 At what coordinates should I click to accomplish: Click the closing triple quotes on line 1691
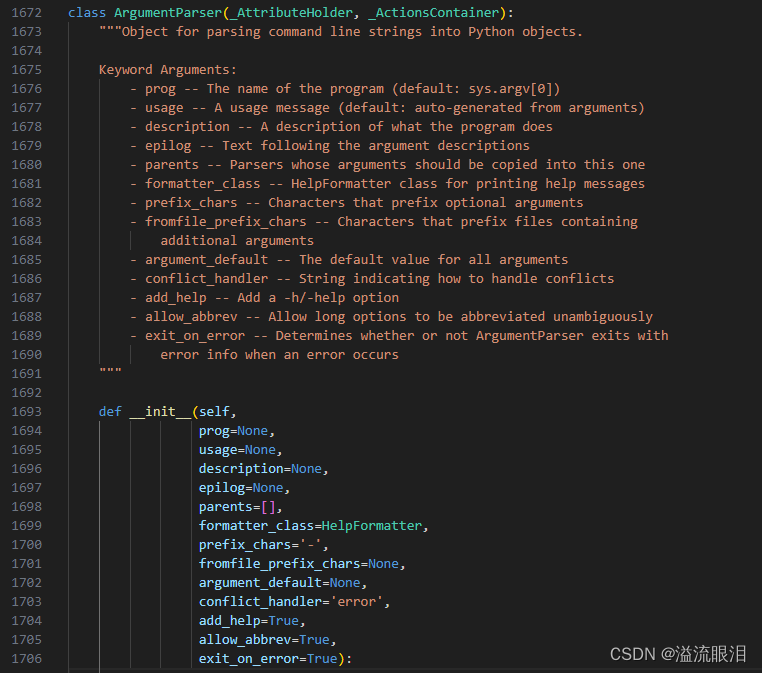tap(110, 372)
